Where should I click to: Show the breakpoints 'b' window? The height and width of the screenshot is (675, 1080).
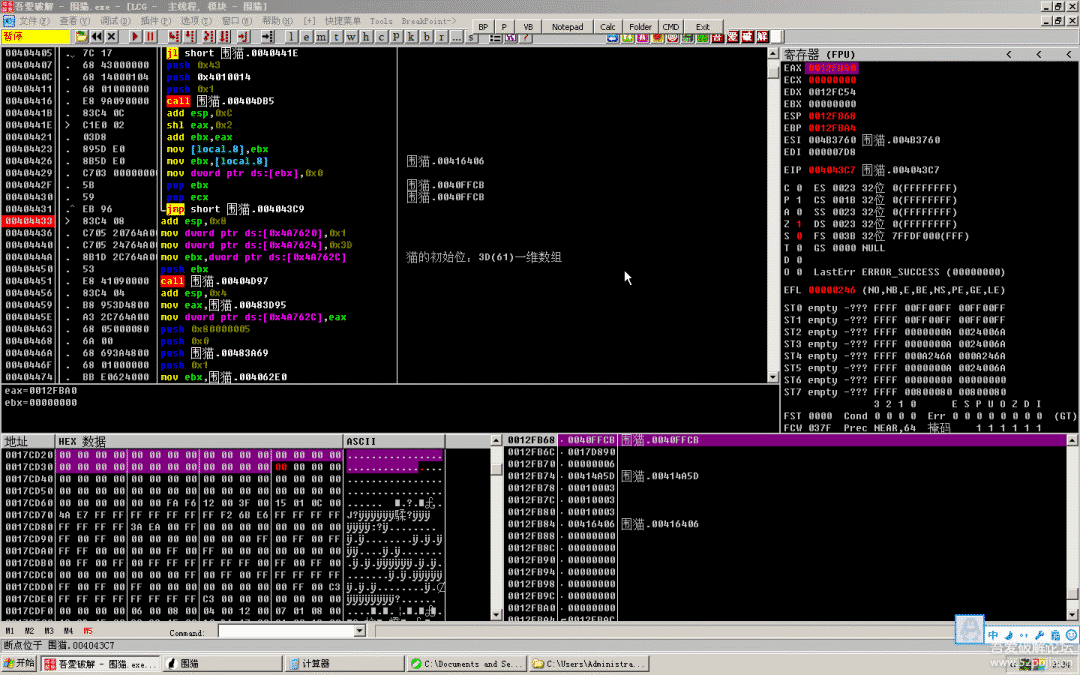427,37
